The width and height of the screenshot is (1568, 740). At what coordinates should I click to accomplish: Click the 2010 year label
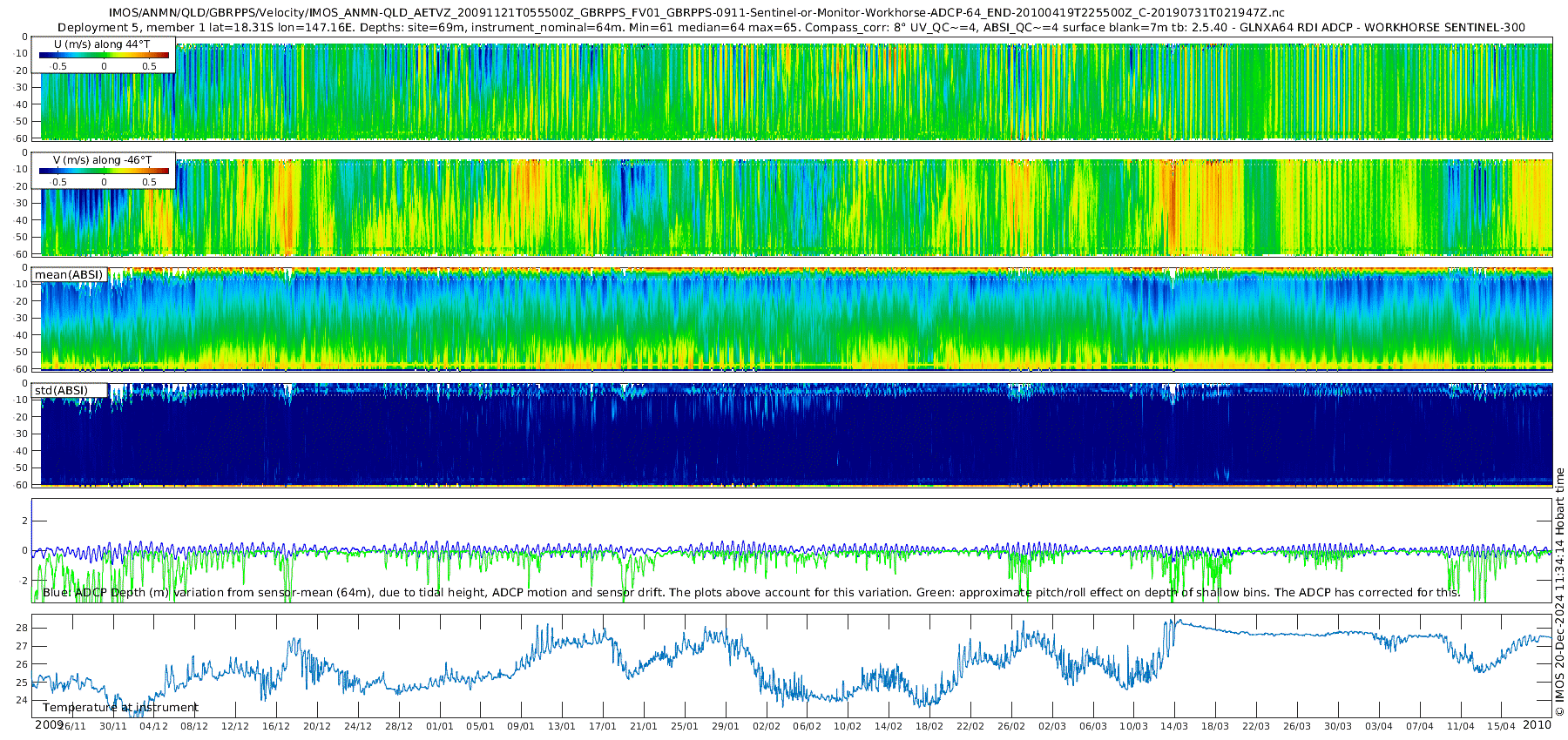click(x=1537, y=724)
